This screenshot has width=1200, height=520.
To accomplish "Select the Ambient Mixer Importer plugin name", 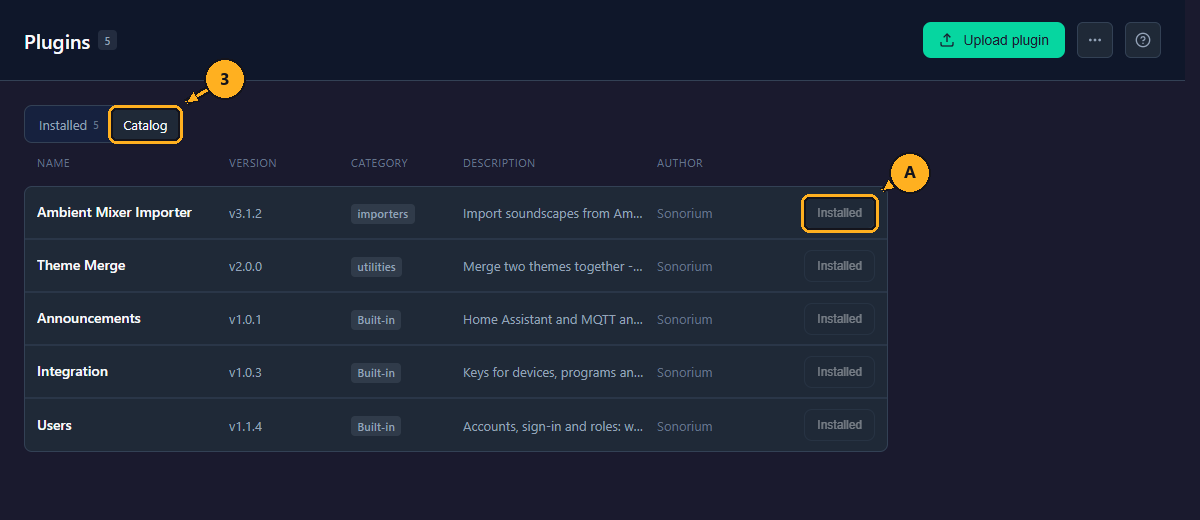I will tap(114, 213).
